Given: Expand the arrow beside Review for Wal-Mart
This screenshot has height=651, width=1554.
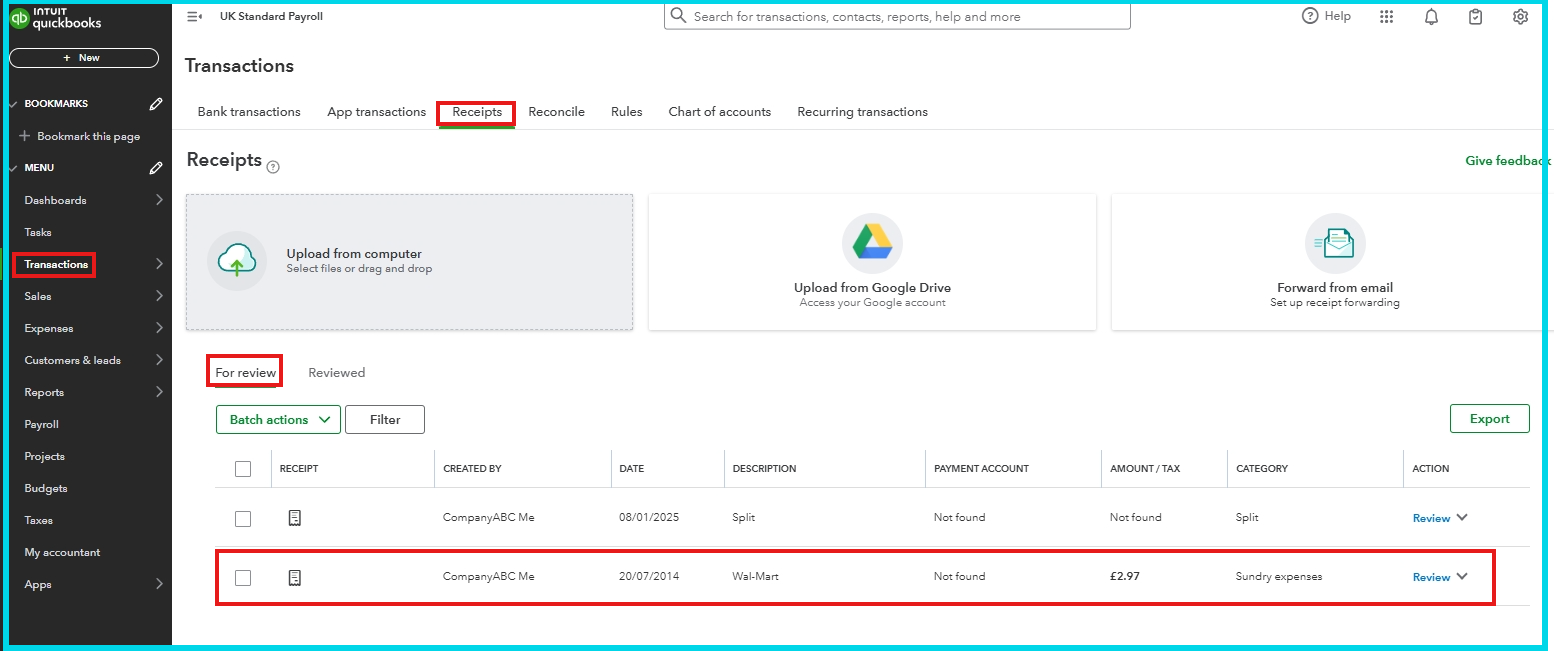Looking at the screenshot, I should 1462,576.
